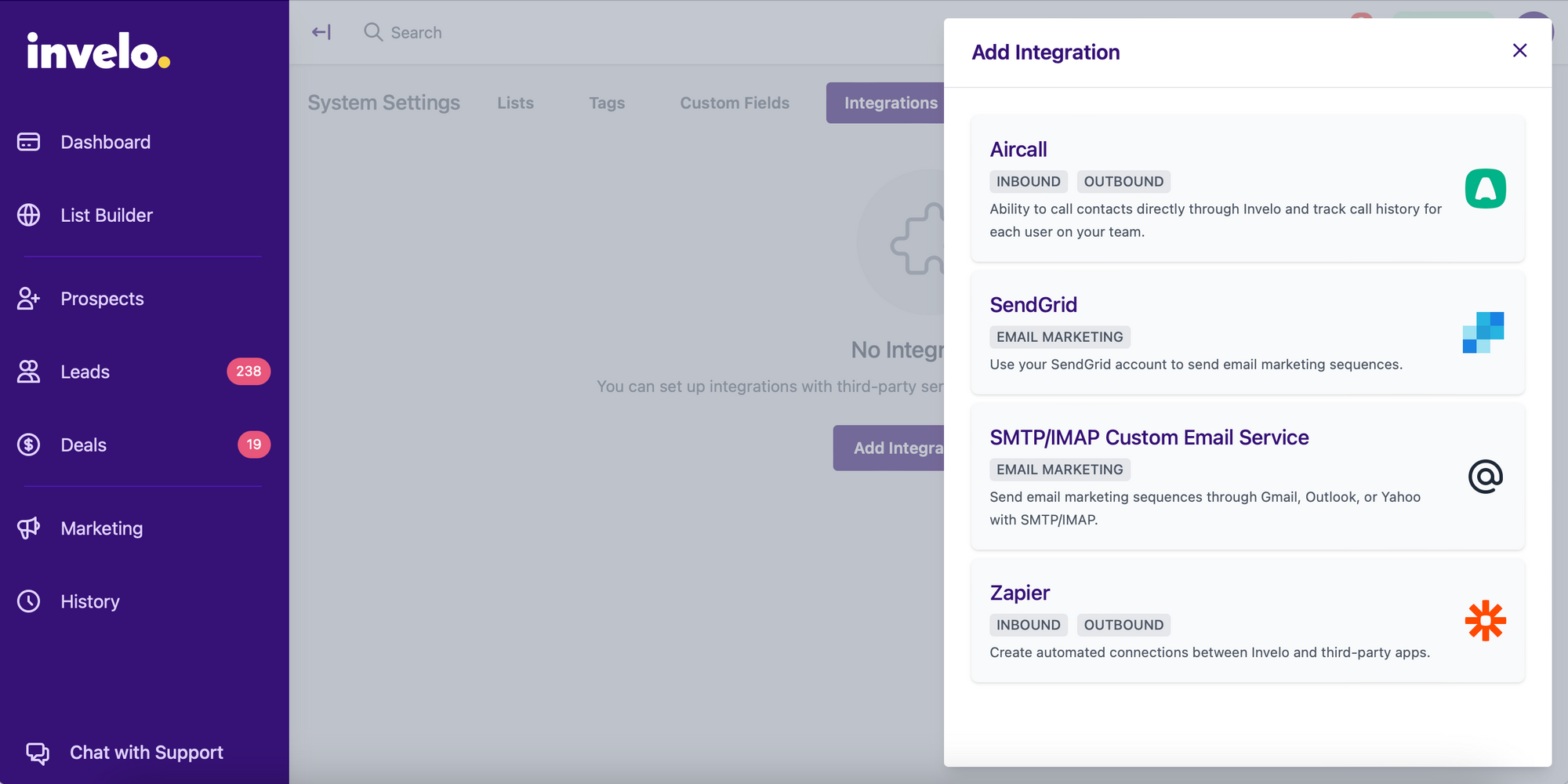Viewport: 1568px width, 784px height.
Task: Select the Aircall integration title
Action: pos(1018,149)
